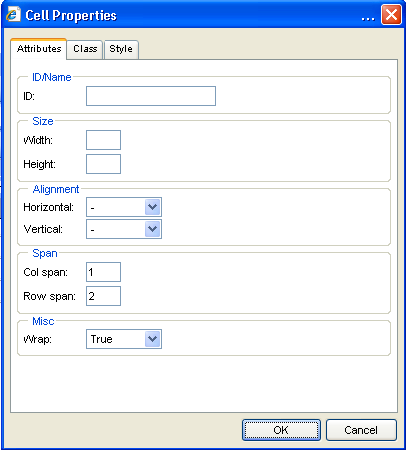Click the Misc group heading
The height and width of the screenshot is (450, 406).
pyautogui.click(x=43, y=321)
